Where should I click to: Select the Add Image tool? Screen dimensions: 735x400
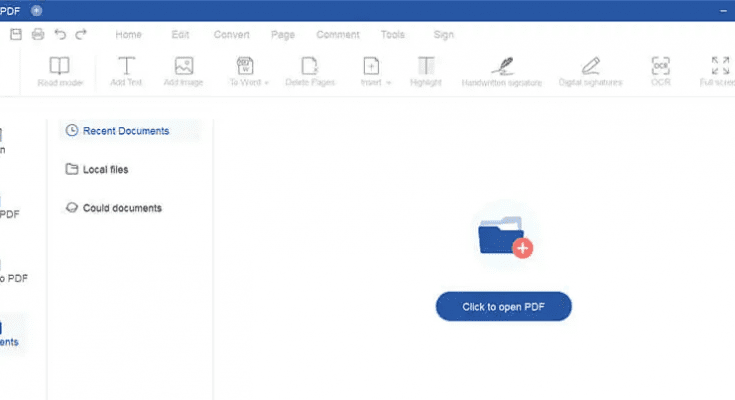click(x=183, y=71)
